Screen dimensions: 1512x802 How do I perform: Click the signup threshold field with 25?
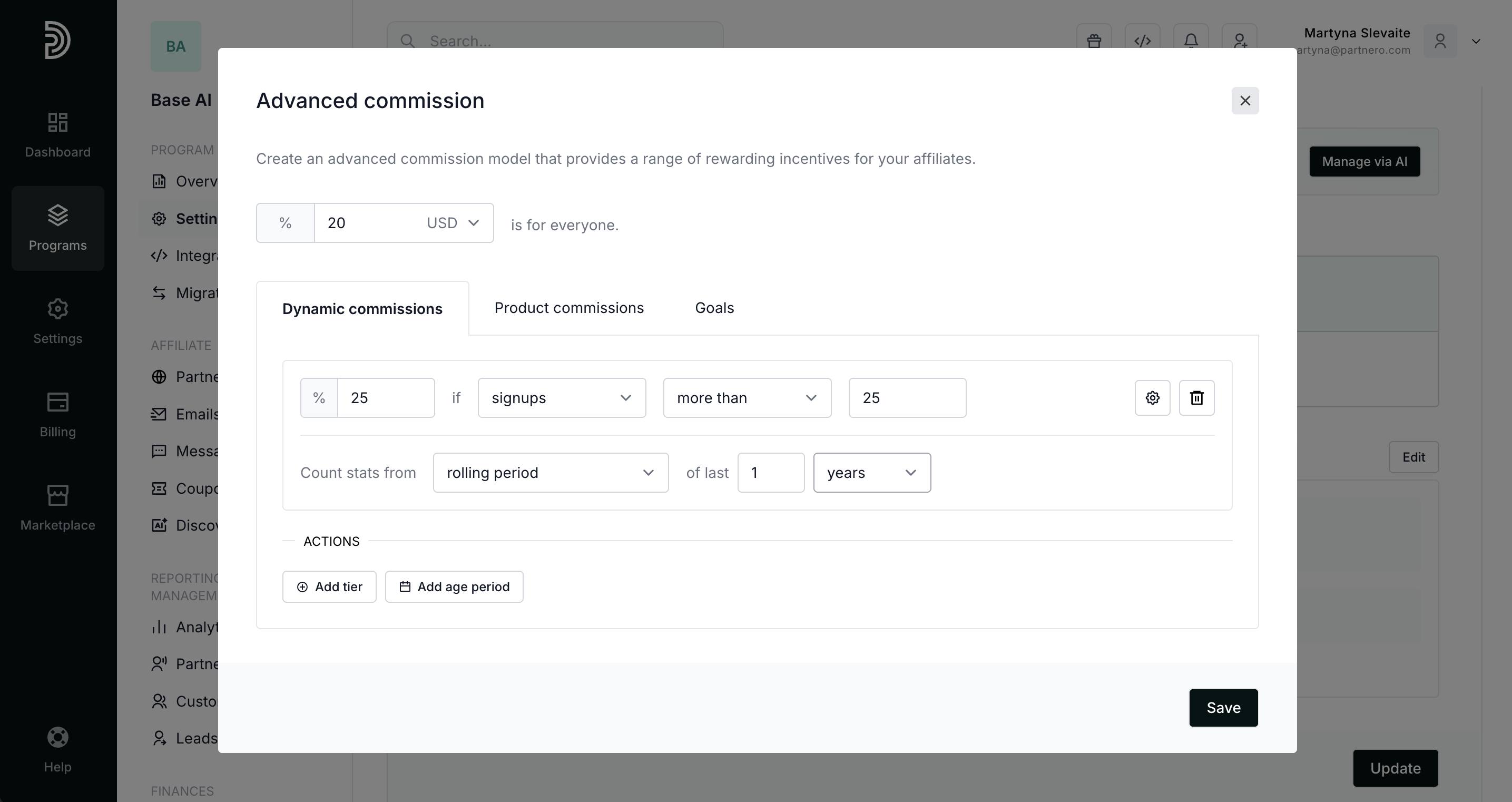pyautogui.click(x=907, y=398)
